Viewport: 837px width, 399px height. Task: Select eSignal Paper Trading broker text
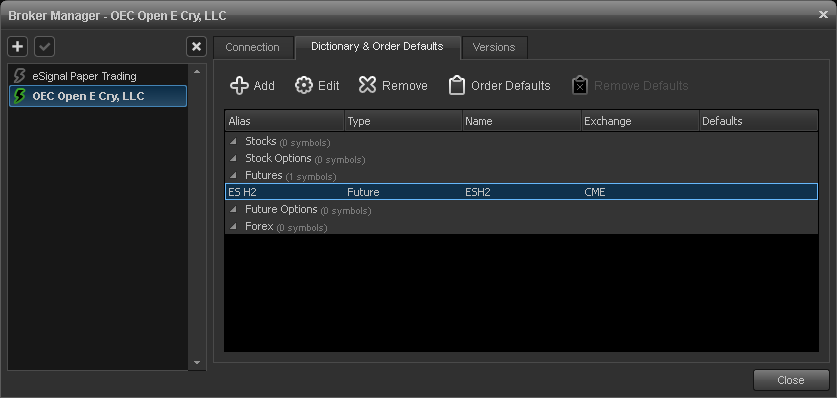pos(84,76)
